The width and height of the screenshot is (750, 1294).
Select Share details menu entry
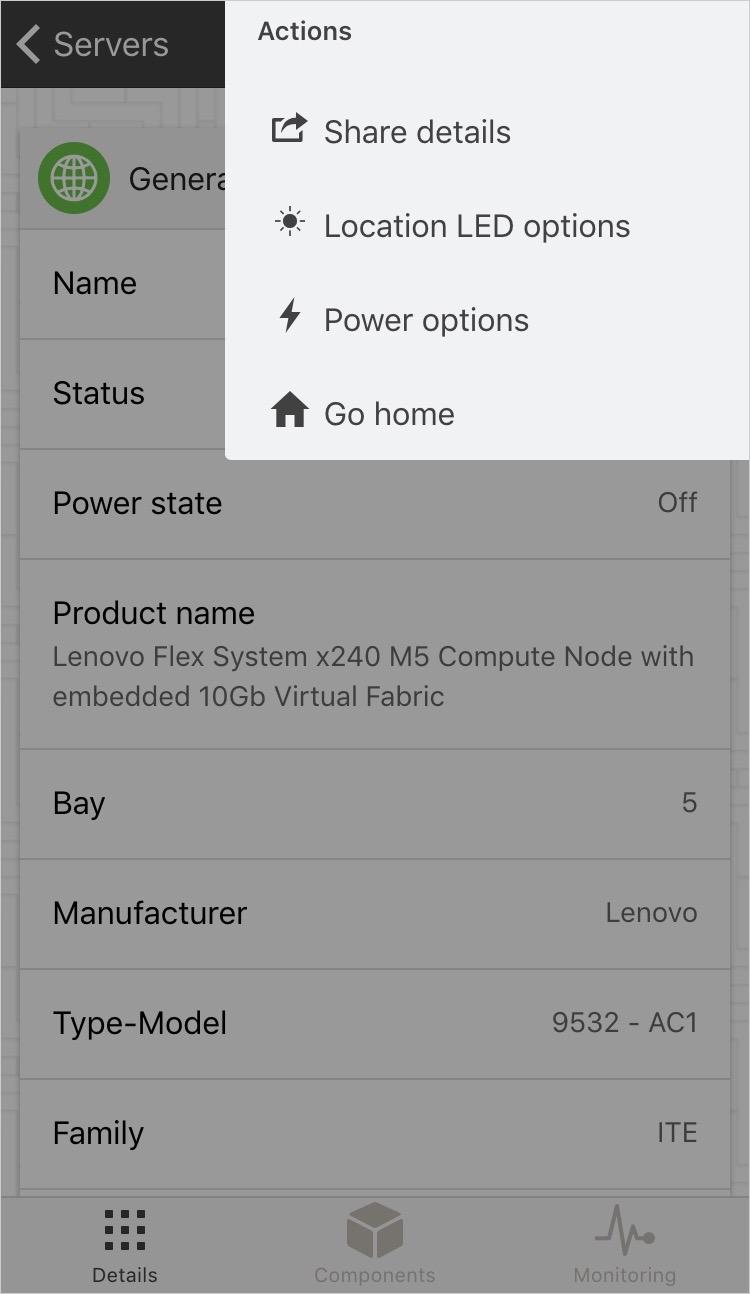pos(417,132)
